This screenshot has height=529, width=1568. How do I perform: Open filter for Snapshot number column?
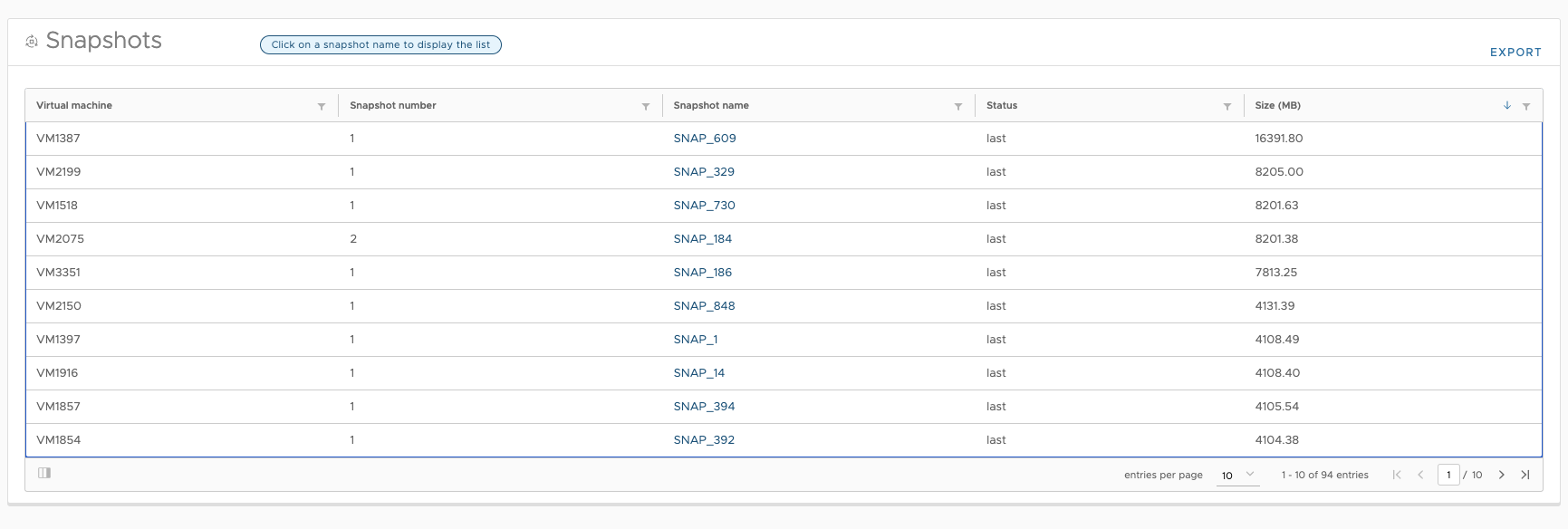(x=646, y=107)
